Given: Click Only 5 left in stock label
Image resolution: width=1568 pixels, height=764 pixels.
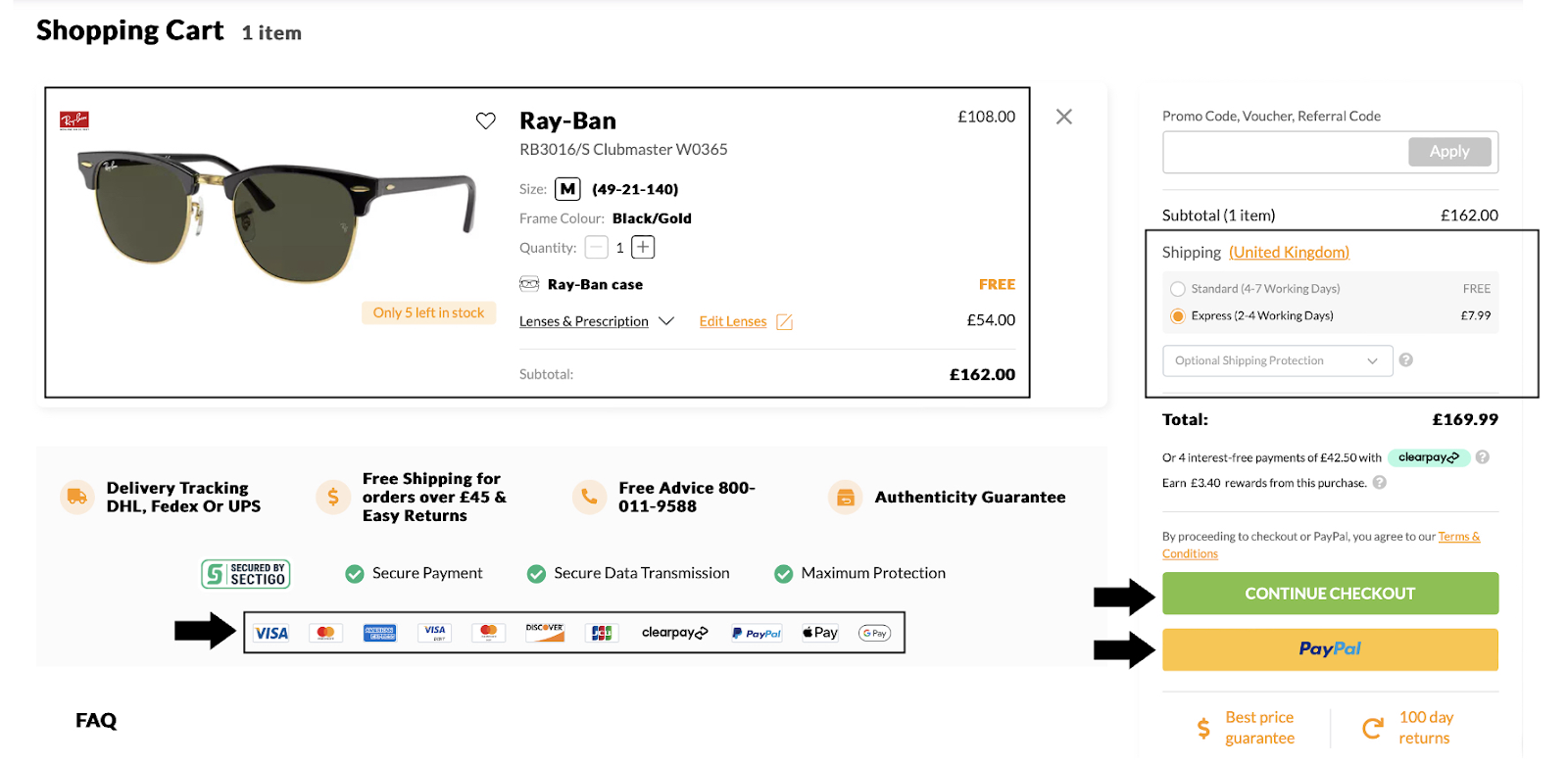Looking at the screenshot, I should coord(428,312).
